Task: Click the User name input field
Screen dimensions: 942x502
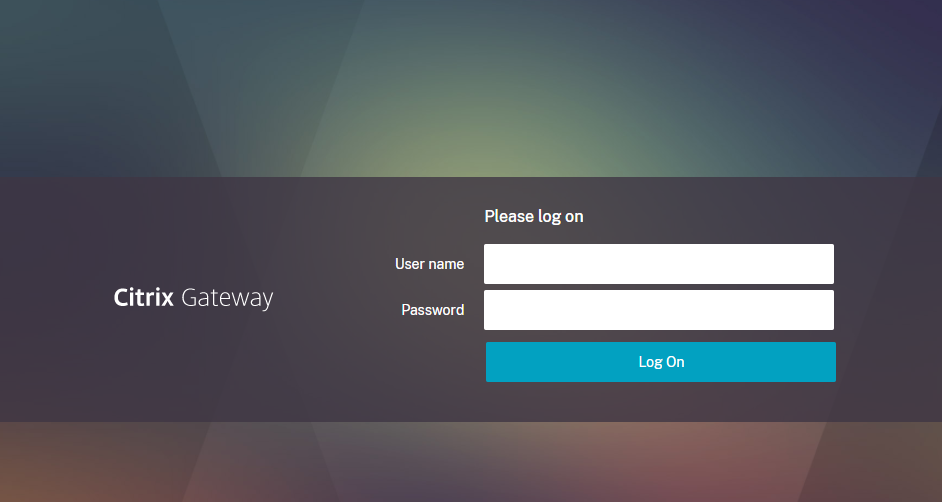Action: click(658, 264)
